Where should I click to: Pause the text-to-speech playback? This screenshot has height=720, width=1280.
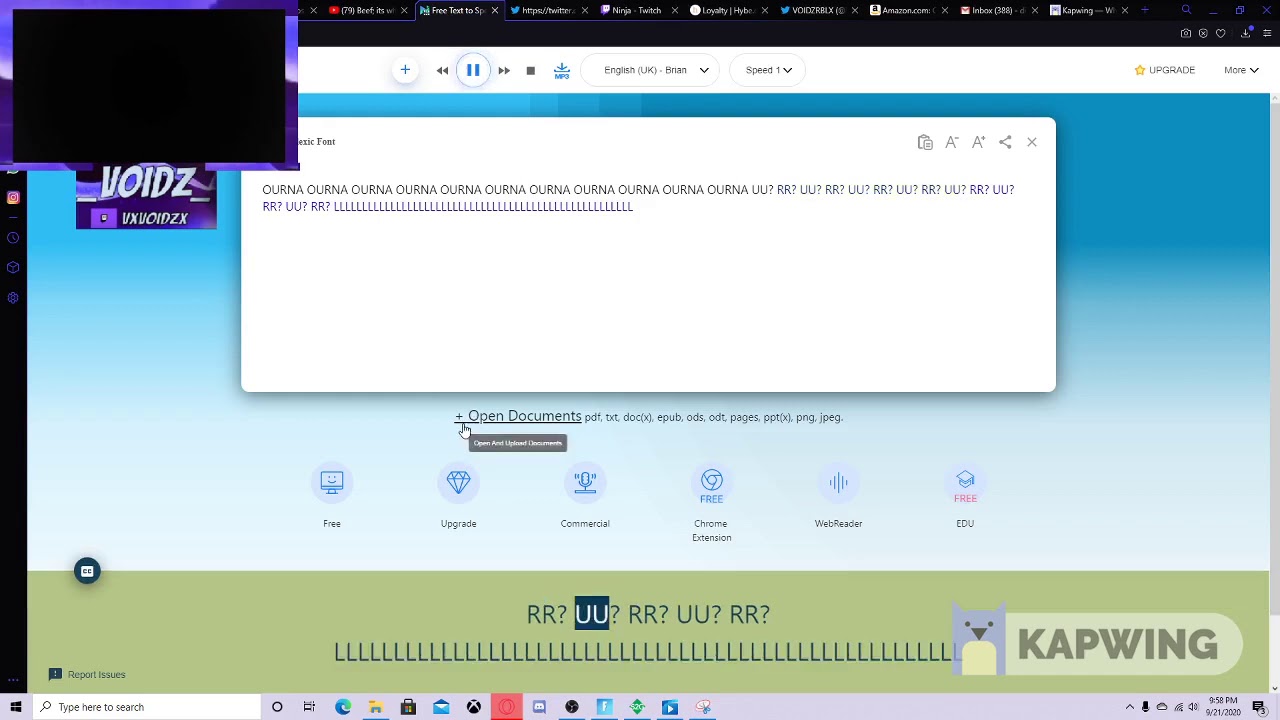point(473,70)
